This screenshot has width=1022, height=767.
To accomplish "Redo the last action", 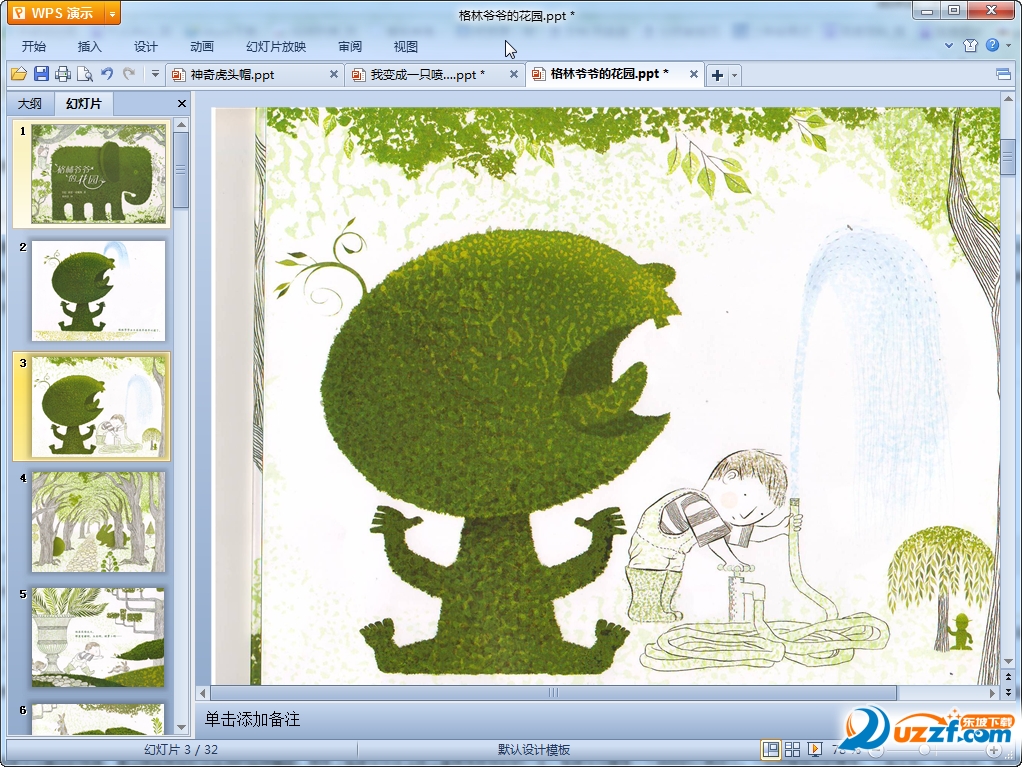I will coord(129,74).
